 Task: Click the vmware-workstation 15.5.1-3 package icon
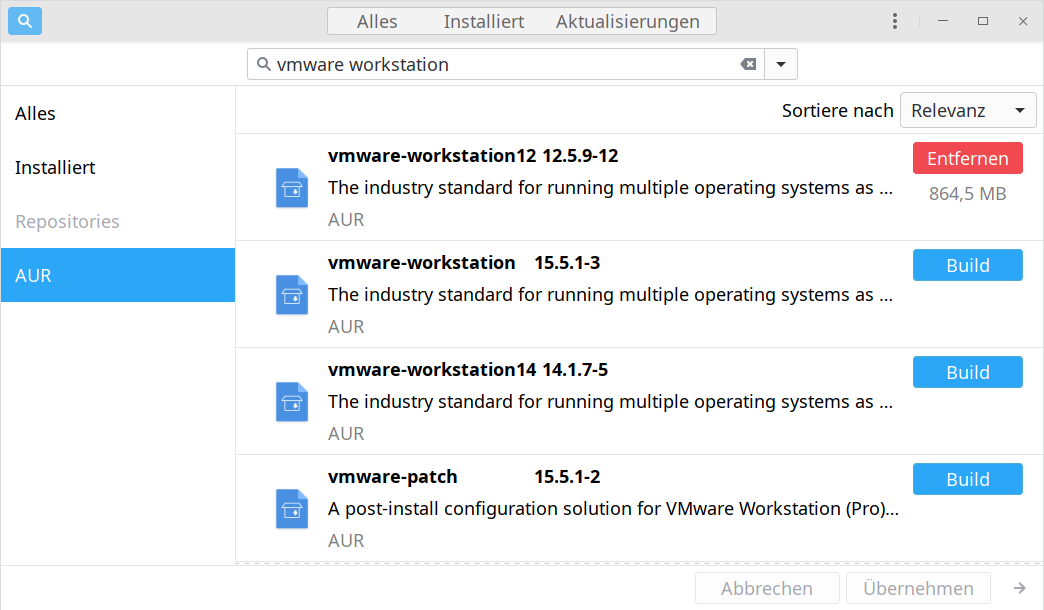[291, 294]
